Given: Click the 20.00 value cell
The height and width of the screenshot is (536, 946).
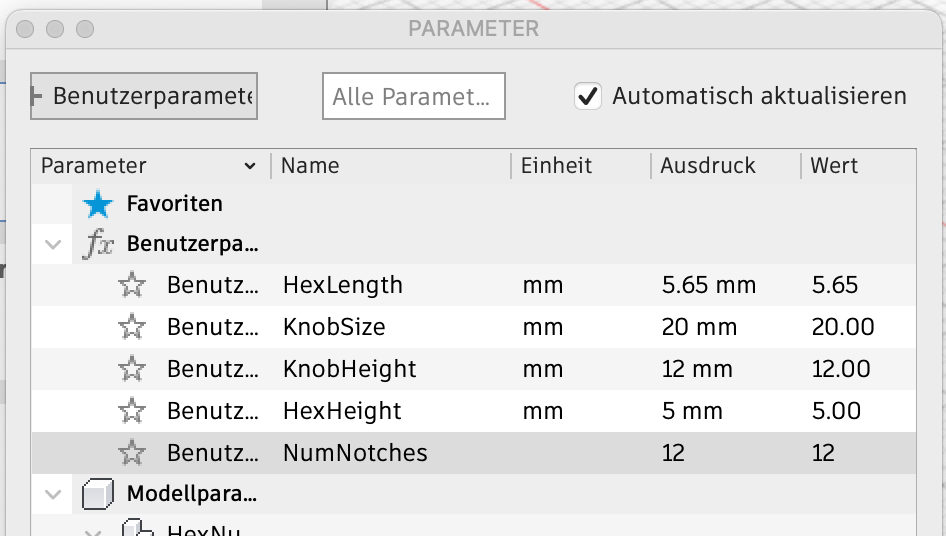Looking at the screenshot, I should tap(843, 327).
